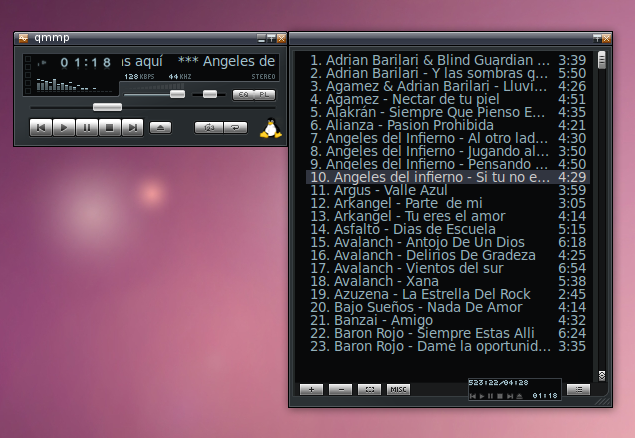Viewport: 635px width, 438px height.
Task: Toggle shuffle mode button
Action: click(209, 128)
